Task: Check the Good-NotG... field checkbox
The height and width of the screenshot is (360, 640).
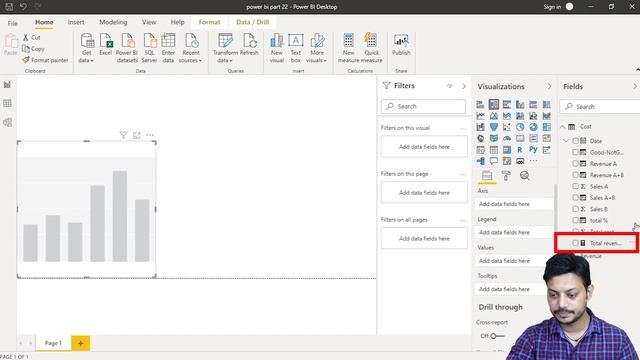Action: (x=575, y=152)
